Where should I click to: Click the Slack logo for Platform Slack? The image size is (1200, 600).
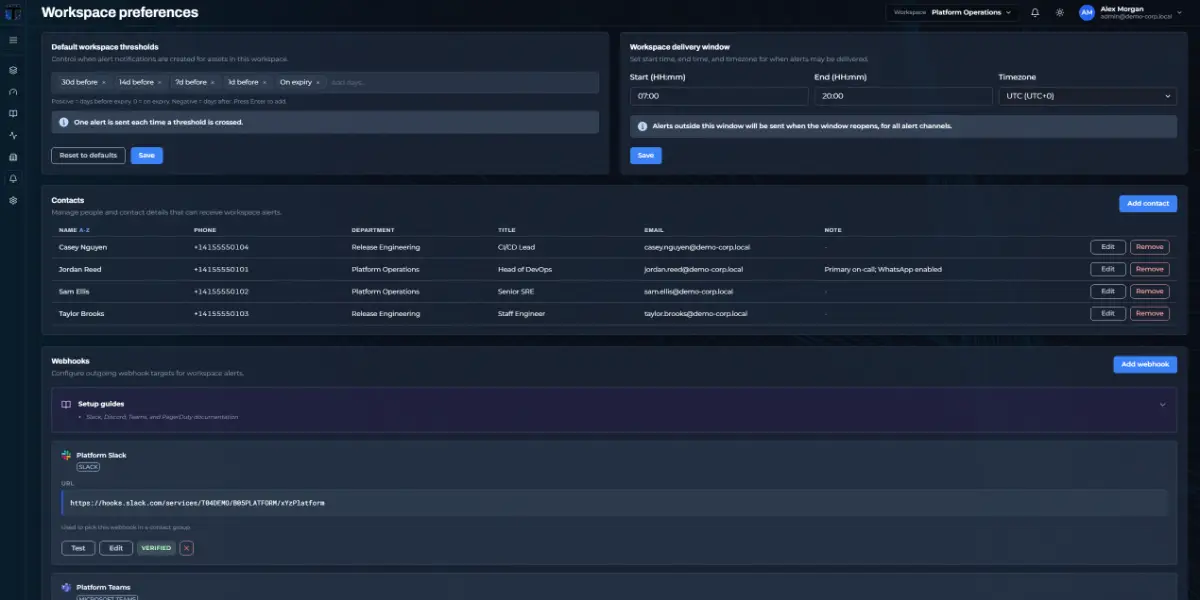click(66, 455)
